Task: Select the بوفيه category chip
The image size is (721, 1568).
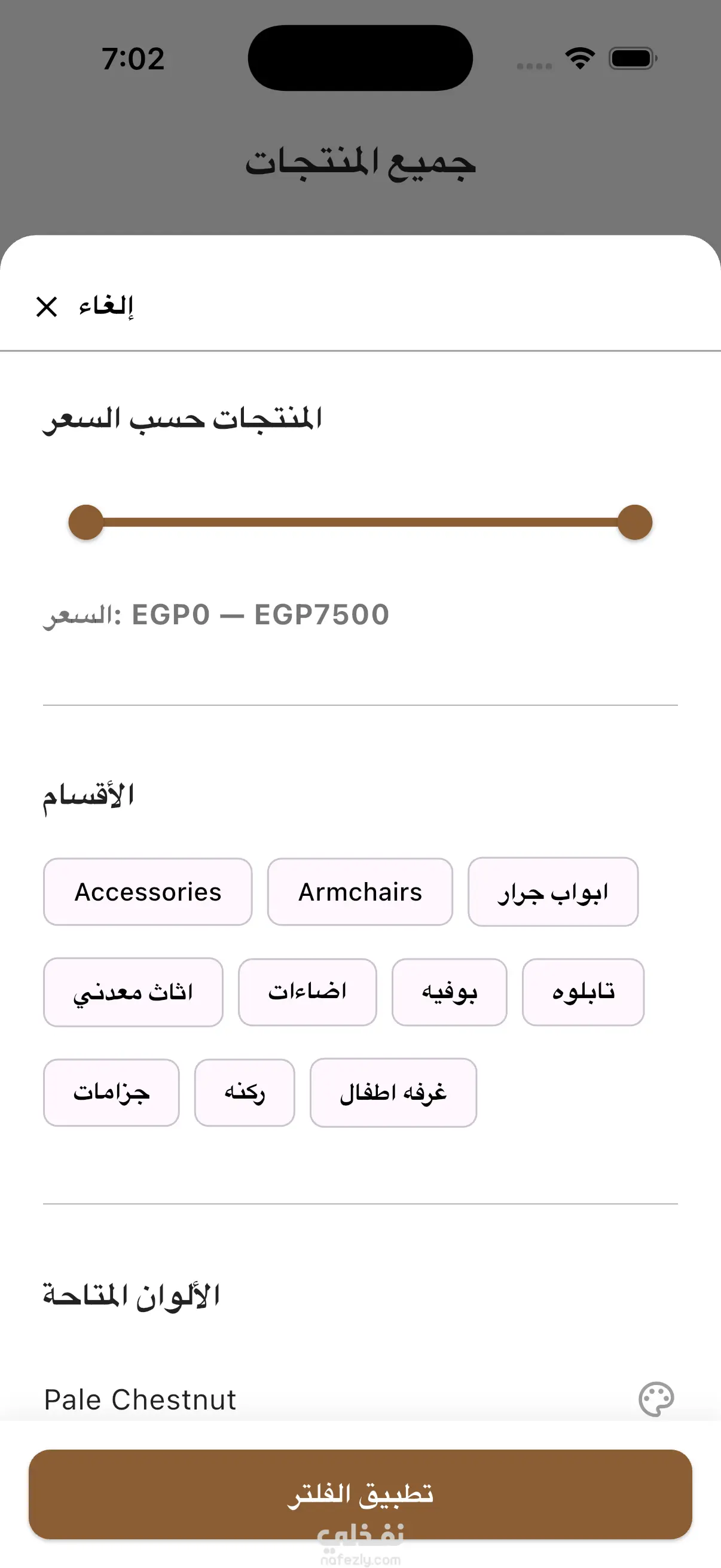Action: [x=450, y=992]
